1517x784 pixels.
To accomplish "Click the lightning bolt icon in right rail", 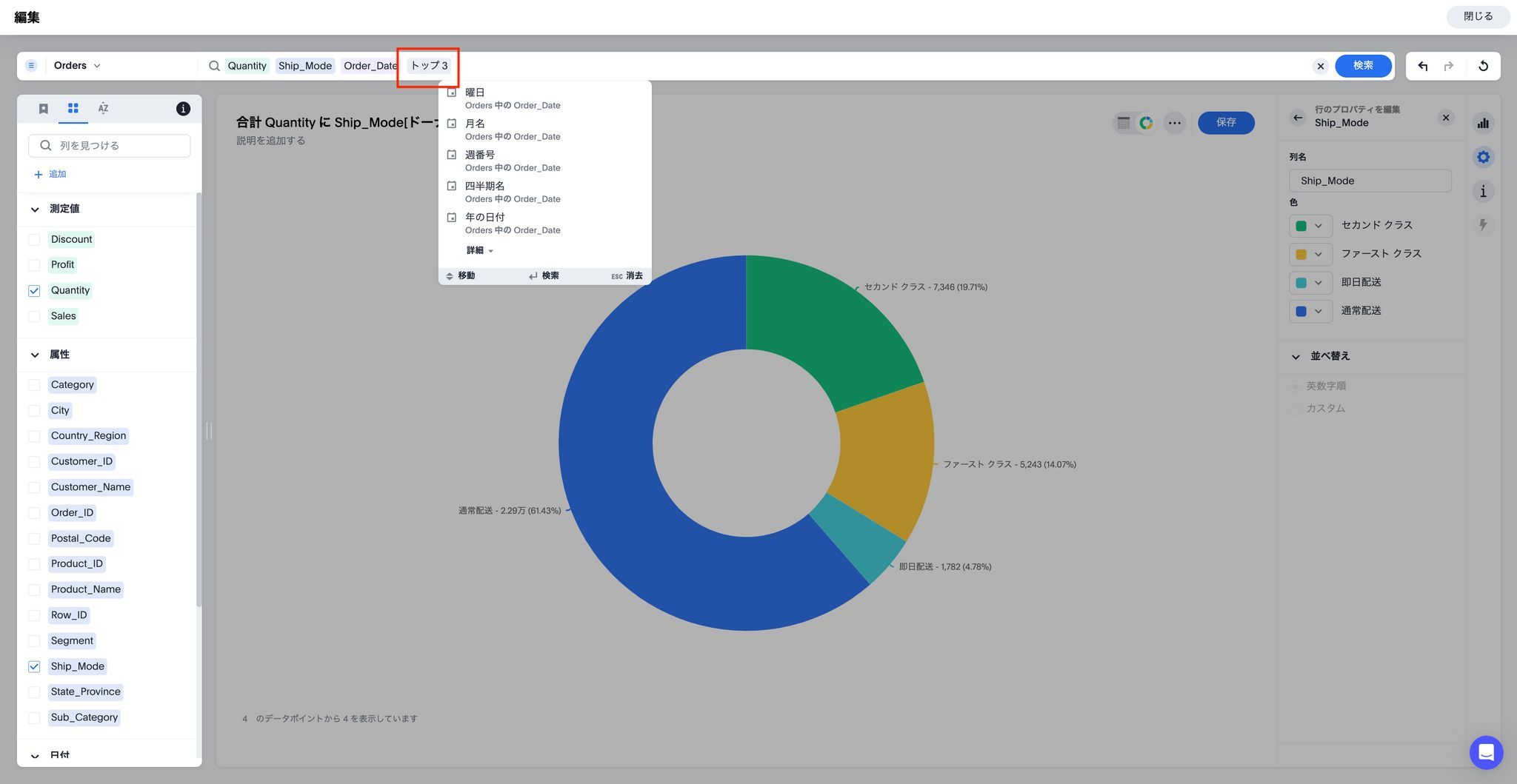I will (x=1483, y=225).
